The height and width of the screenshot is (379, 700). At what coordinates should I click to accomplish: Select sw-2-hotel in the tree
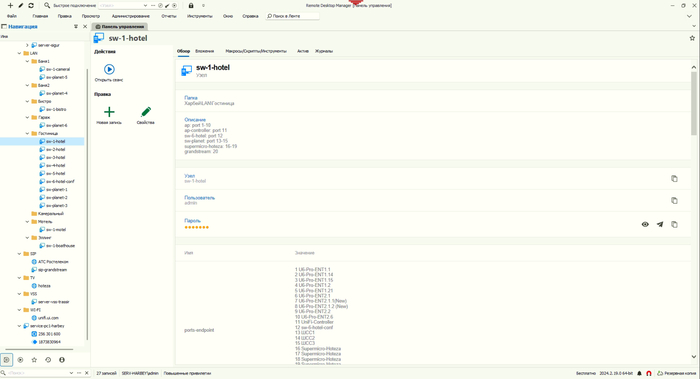(55, 150)
